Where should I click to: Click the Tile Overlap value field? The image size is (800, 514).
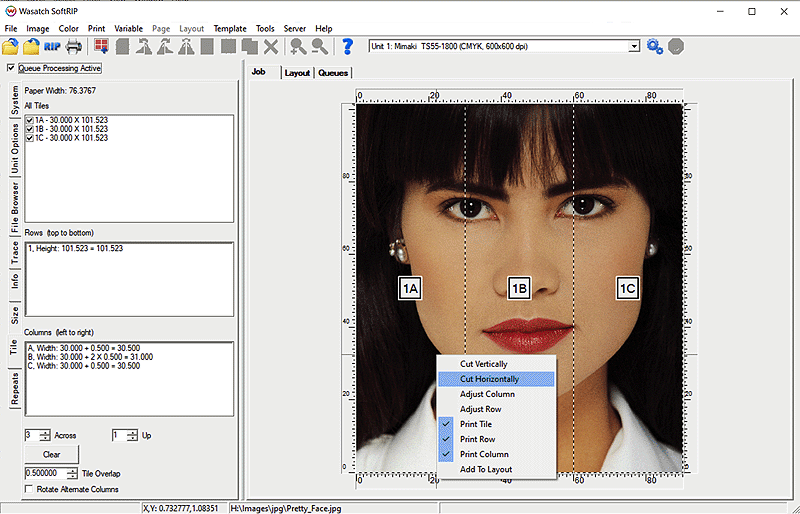tap(45, 473)
